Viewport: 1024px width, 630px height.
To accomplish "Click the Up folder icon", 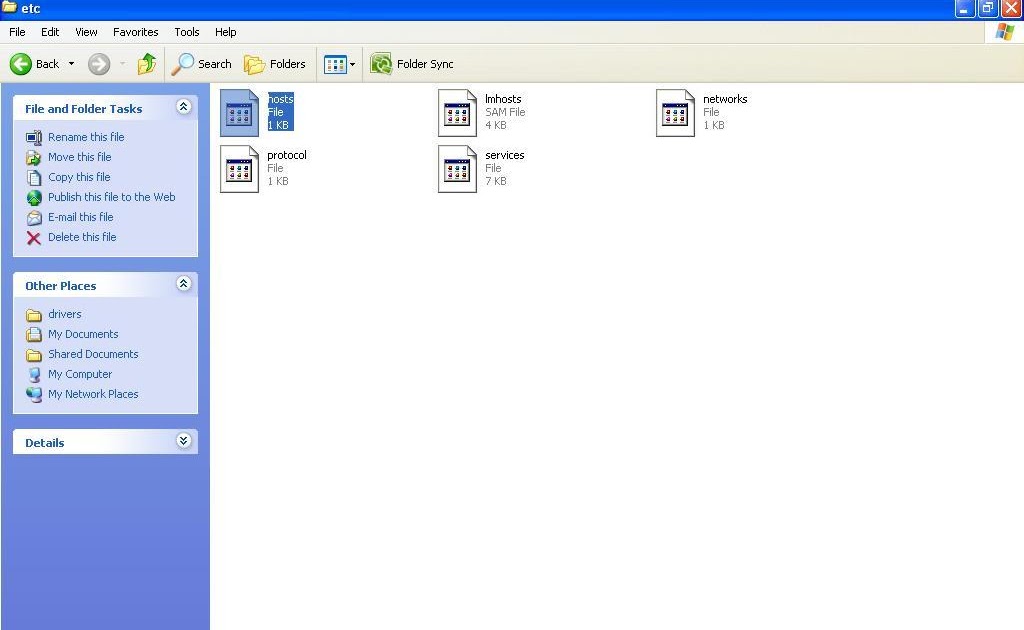I will tap(146, 64).
